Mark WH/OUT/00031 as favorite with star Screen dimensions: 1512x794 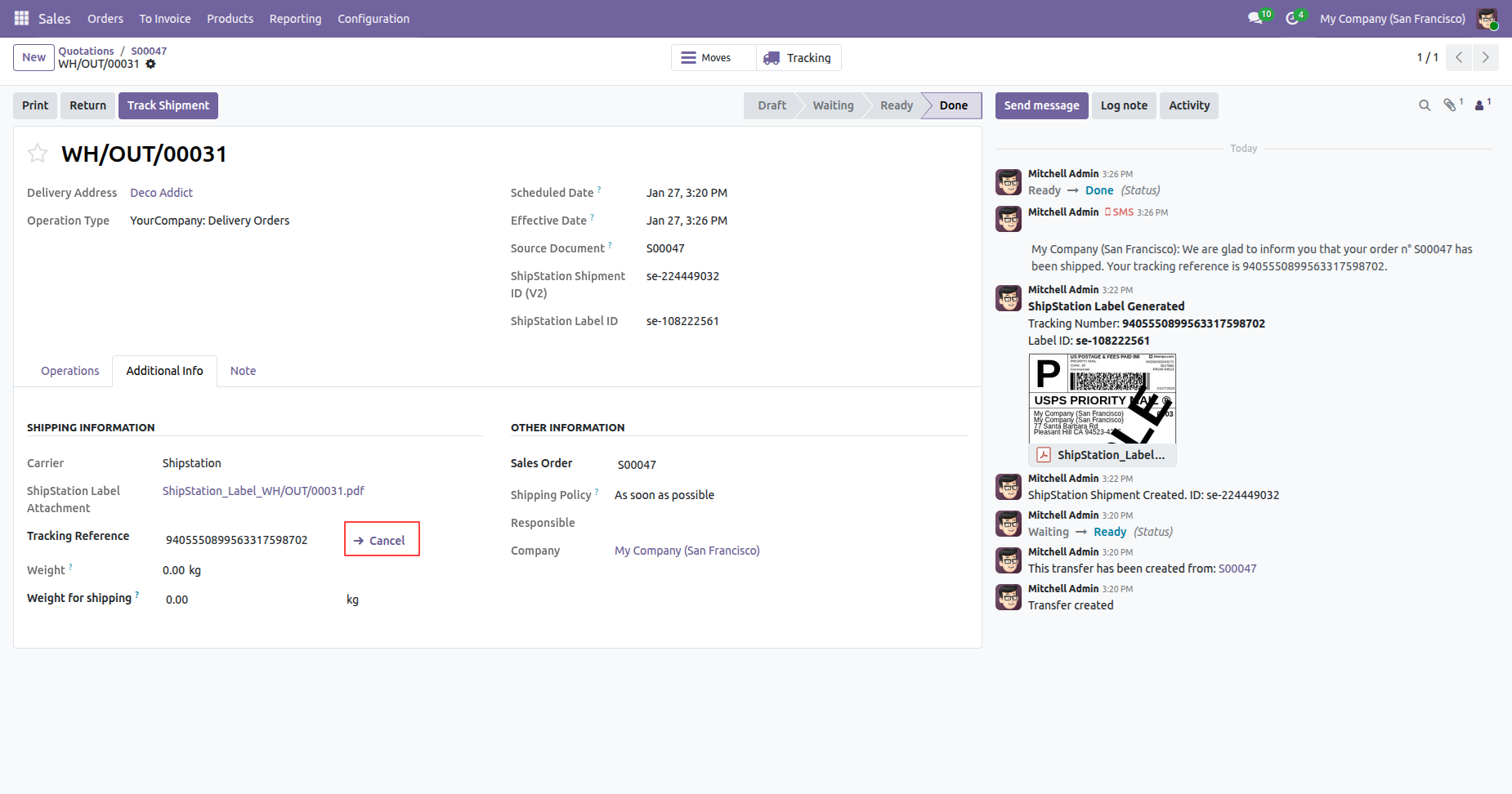[x=38, y=154]
